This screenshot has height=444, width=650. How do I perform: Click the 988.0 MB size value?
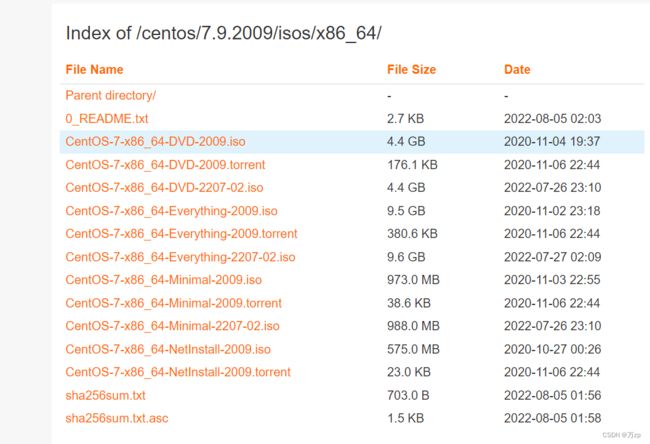413,325
